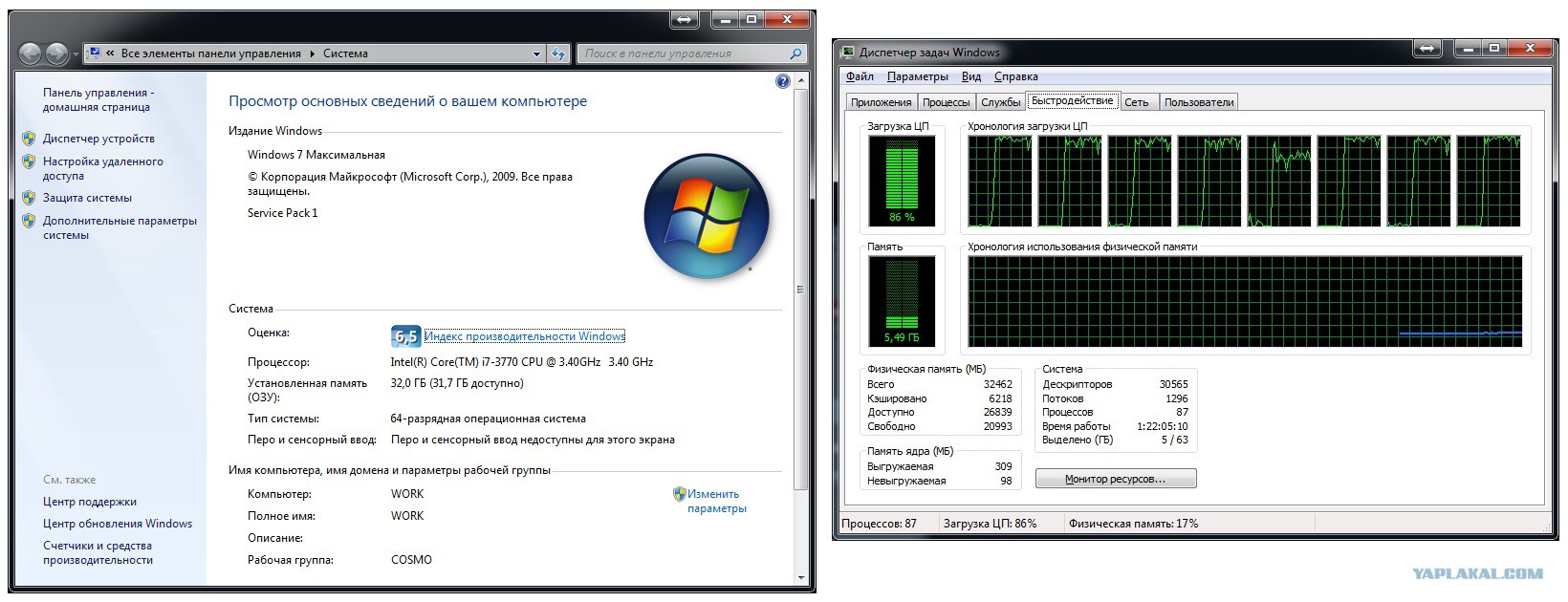
Task: Open the Справка menu in Task Manager
Action: click(x=1015, y=76)
